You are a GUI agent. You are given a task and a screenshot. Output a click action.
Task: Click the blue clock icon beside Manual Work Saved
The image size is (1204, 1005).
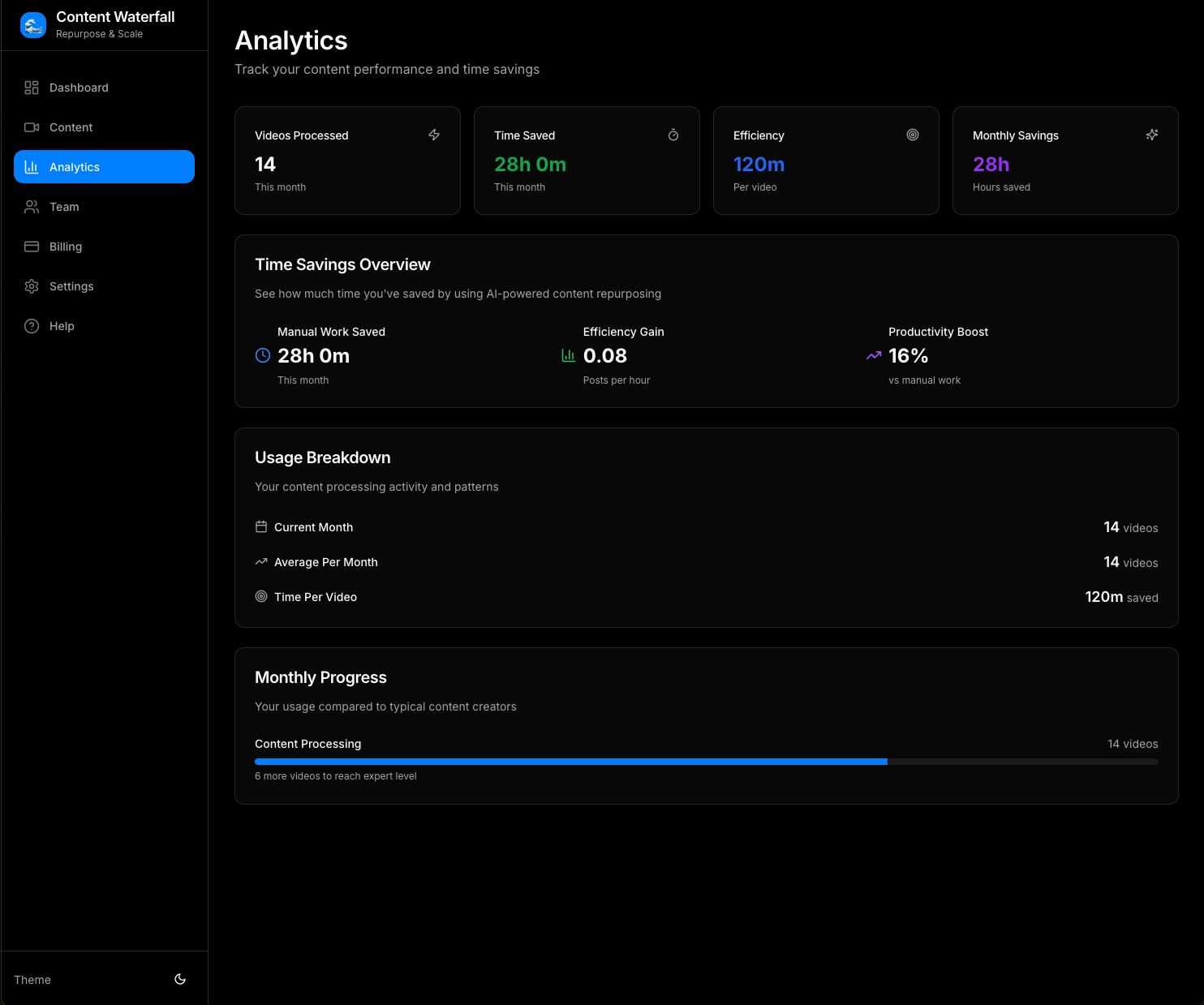(x=263, y=355)
